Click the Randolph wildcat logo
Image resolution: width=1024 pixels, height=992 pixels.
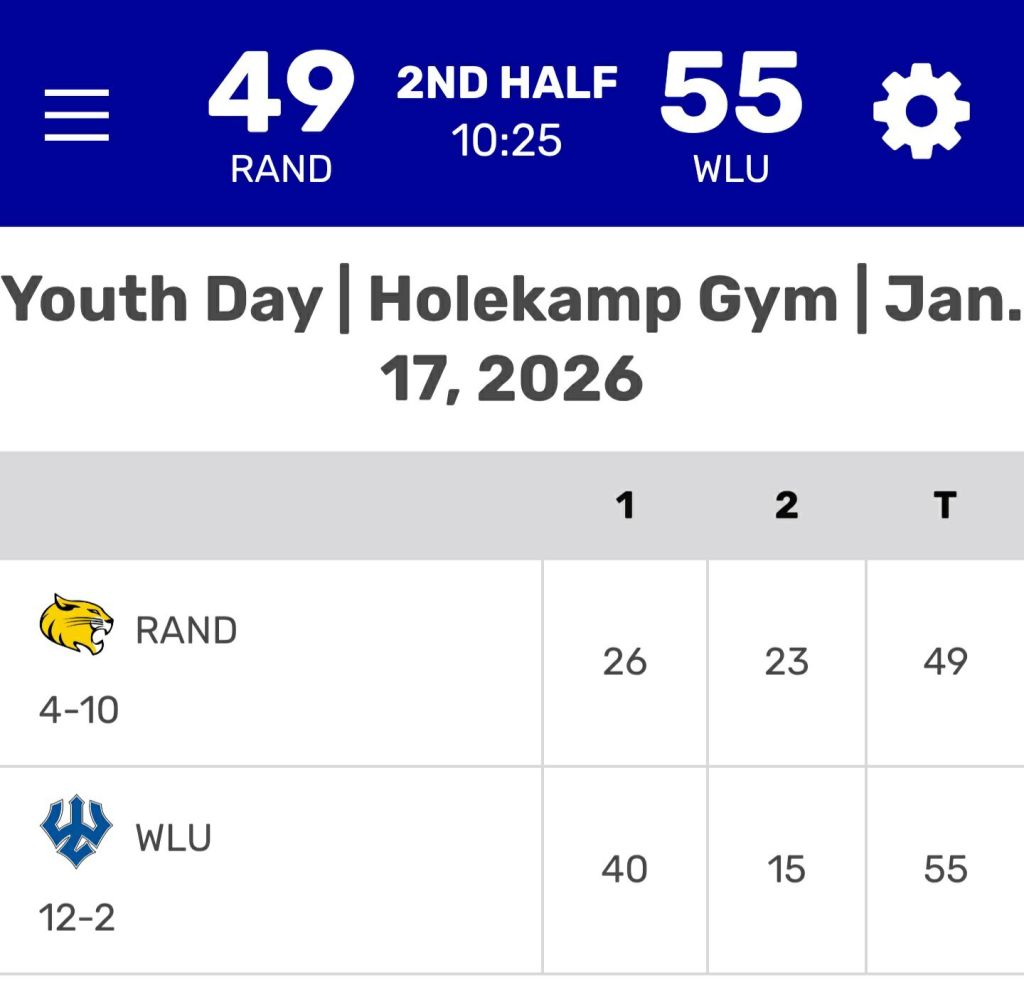(76, 625)
